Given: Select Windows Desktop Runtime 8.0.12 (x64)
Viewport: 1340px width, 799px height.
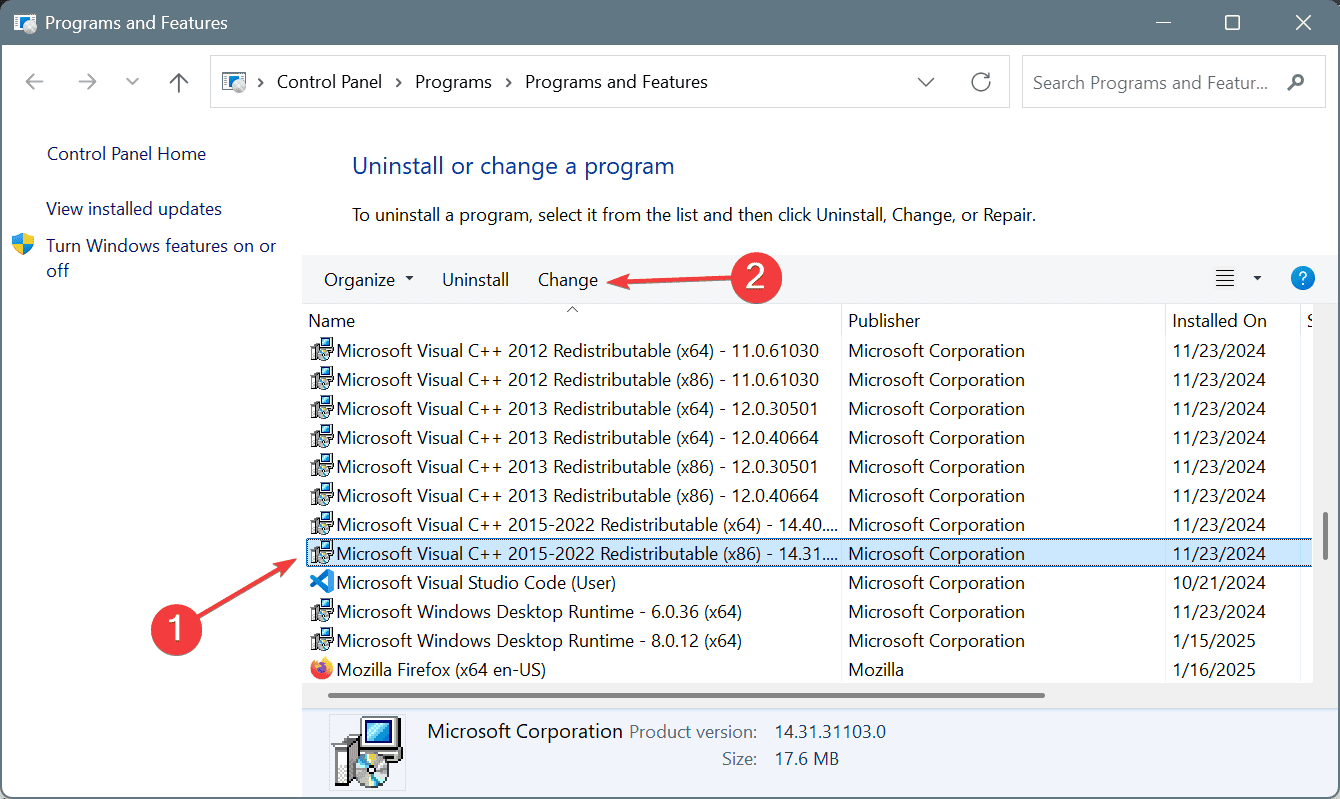Looking at the screenshot, I should click(x=807, y=641).
